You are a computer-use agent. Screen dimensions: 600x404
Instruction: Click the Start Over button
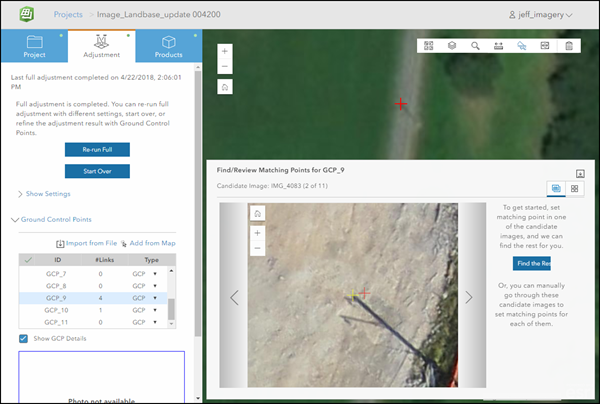point(97,171)
